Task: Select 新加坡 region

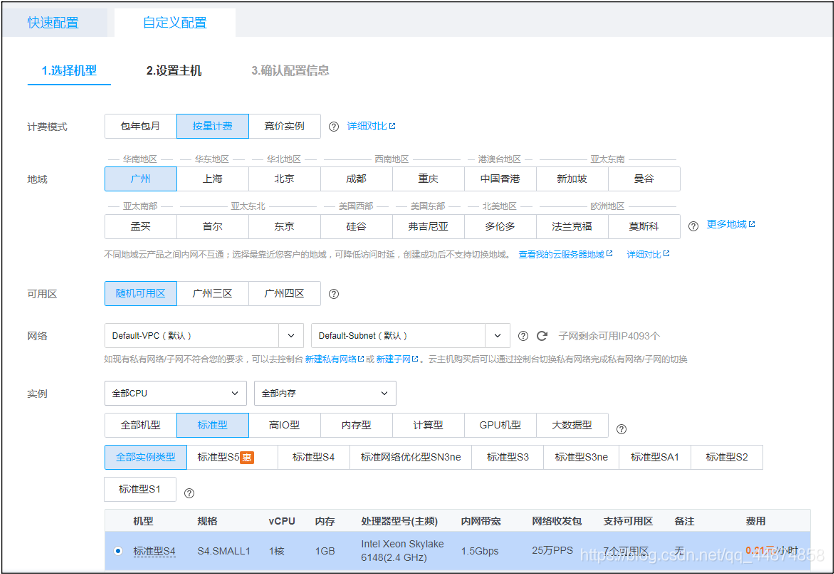Action: (572, 179)
